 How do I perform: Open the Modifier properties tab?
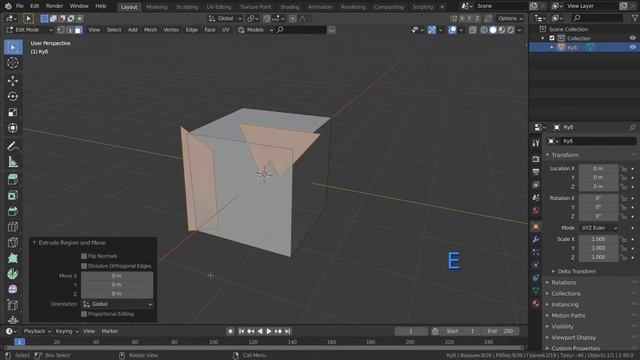(x=536, y=240)
